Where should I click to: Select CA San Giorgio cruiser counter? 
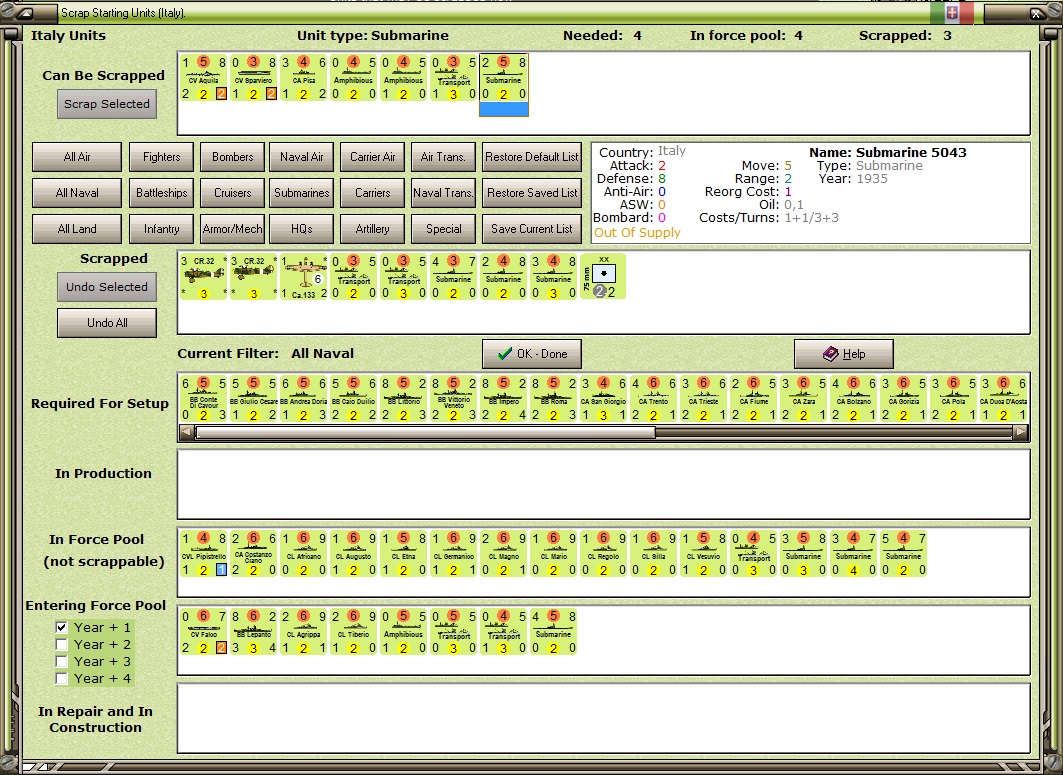pos(603,399)
